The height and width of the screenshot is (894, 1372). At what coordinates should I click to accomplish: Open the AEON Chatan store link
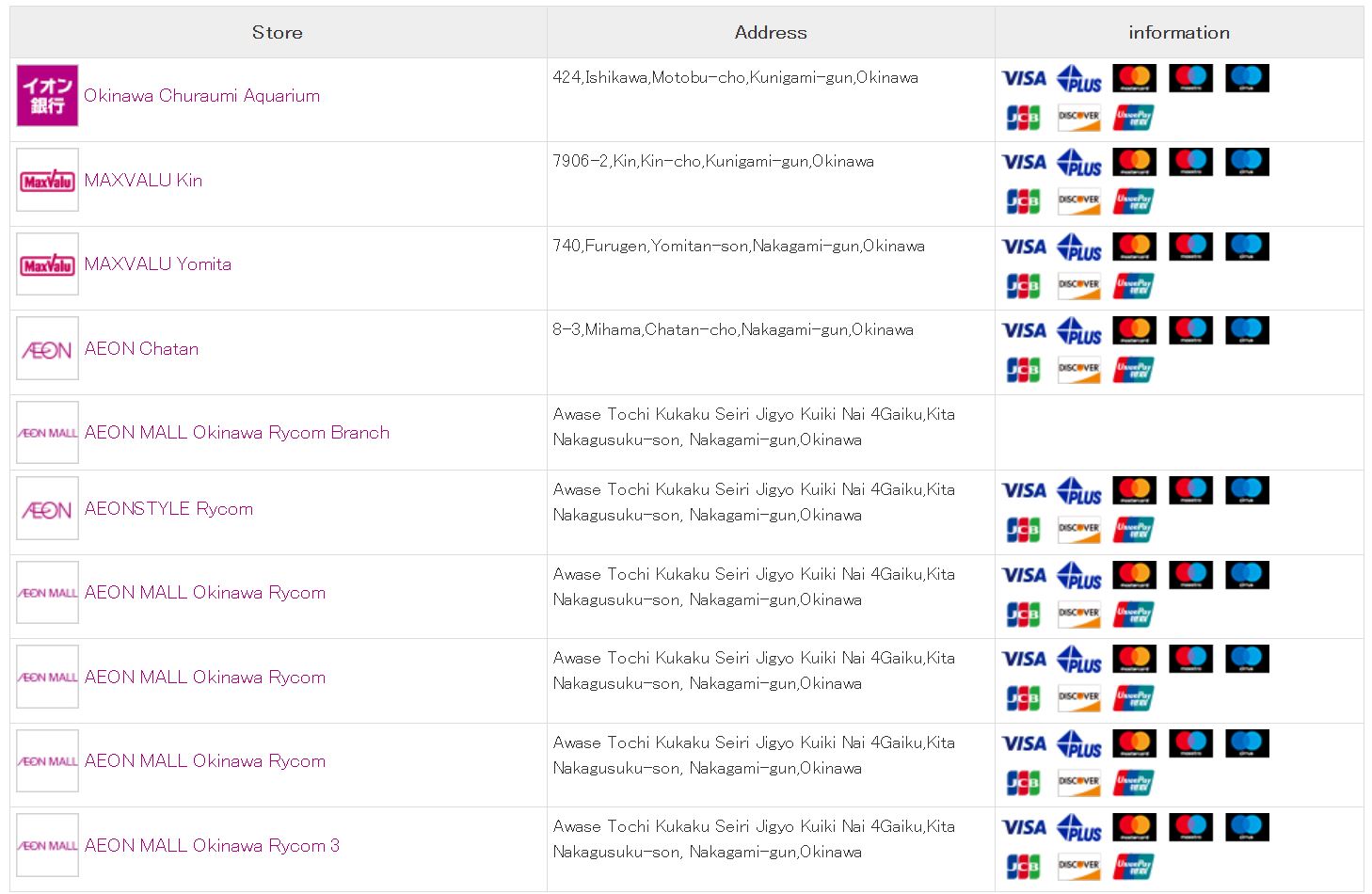coord(141,348)
